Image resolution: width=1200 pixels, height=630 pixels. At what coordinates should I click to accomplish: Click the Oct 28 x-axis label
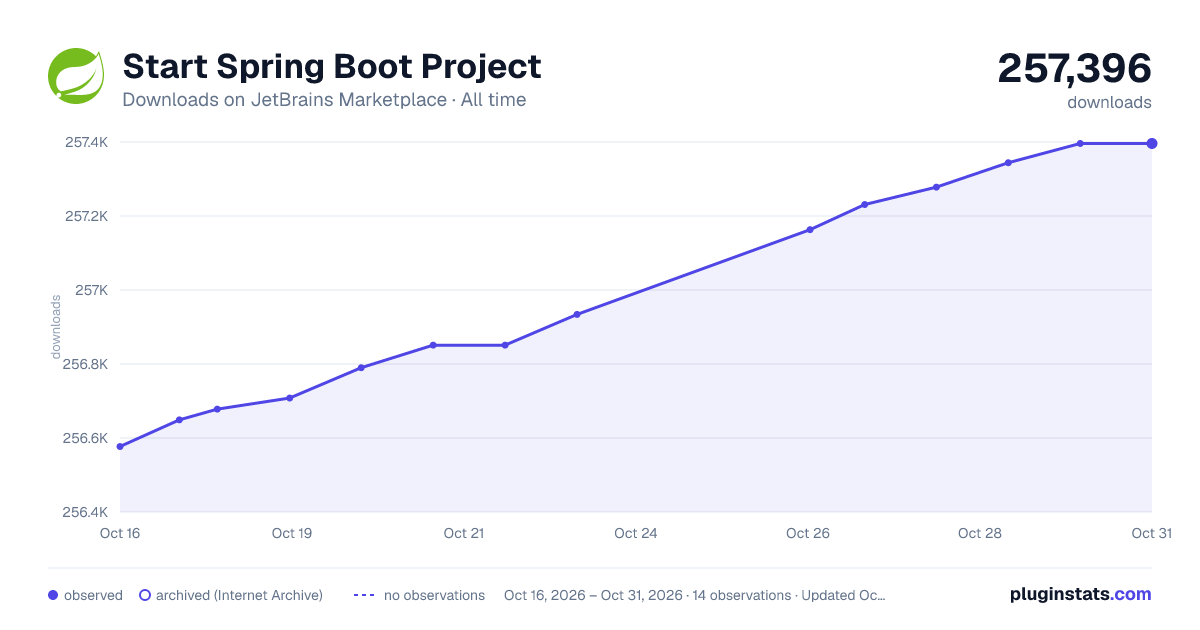coord(980,533)
